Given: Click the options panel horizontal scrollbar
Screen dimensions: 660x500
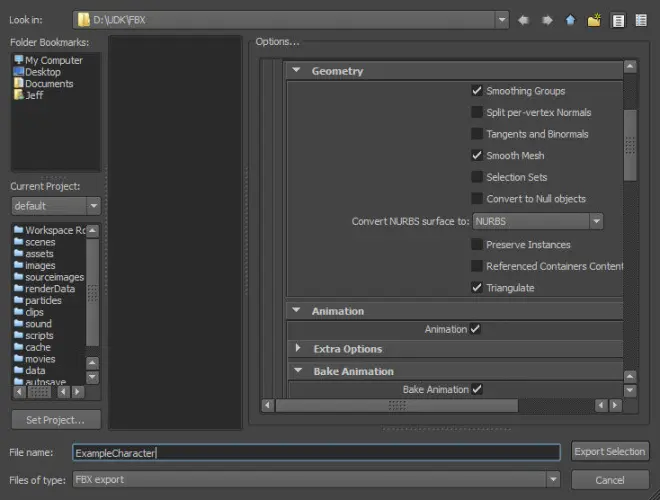Looking at the screenshot, I should tap(397, 405).
